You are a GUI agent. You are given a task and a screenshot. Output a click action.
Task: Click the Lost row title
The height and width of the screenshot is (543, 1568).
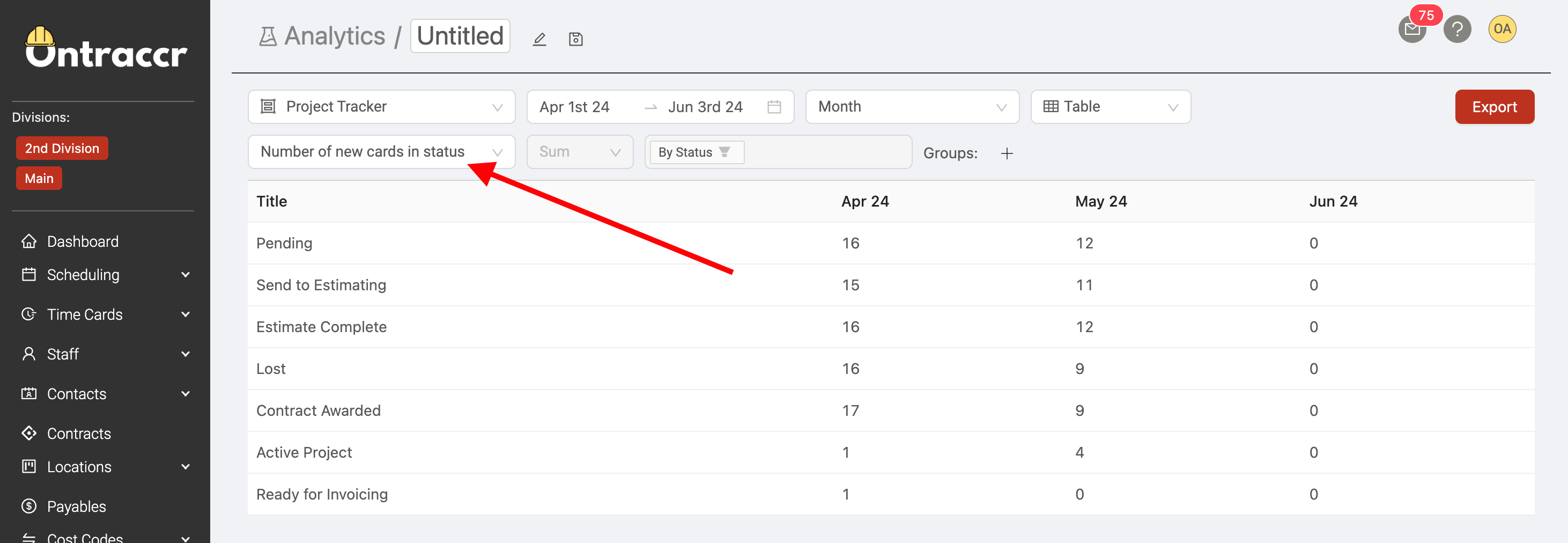click(271, 369)
